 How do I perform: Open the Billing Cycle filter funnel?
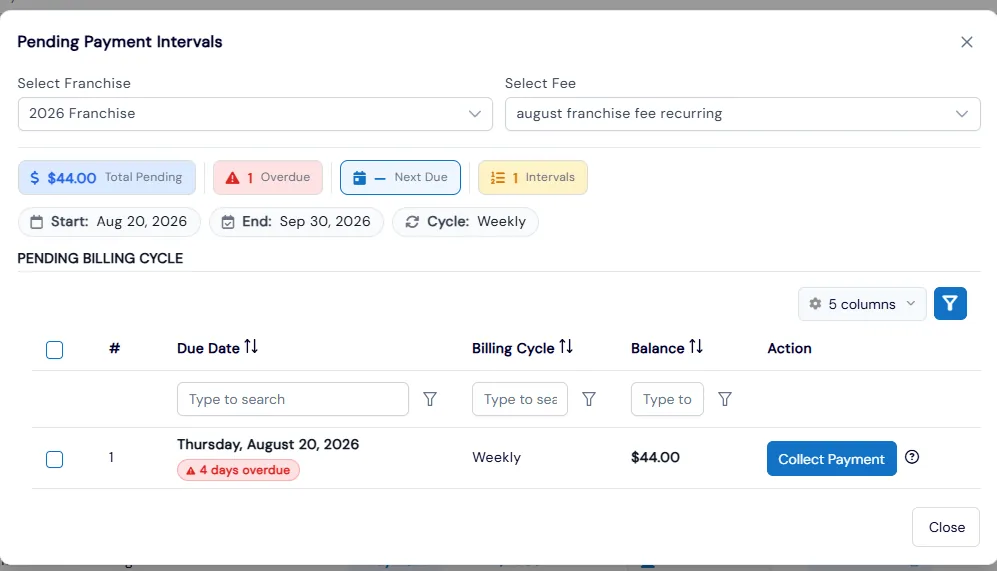(589, 399)
